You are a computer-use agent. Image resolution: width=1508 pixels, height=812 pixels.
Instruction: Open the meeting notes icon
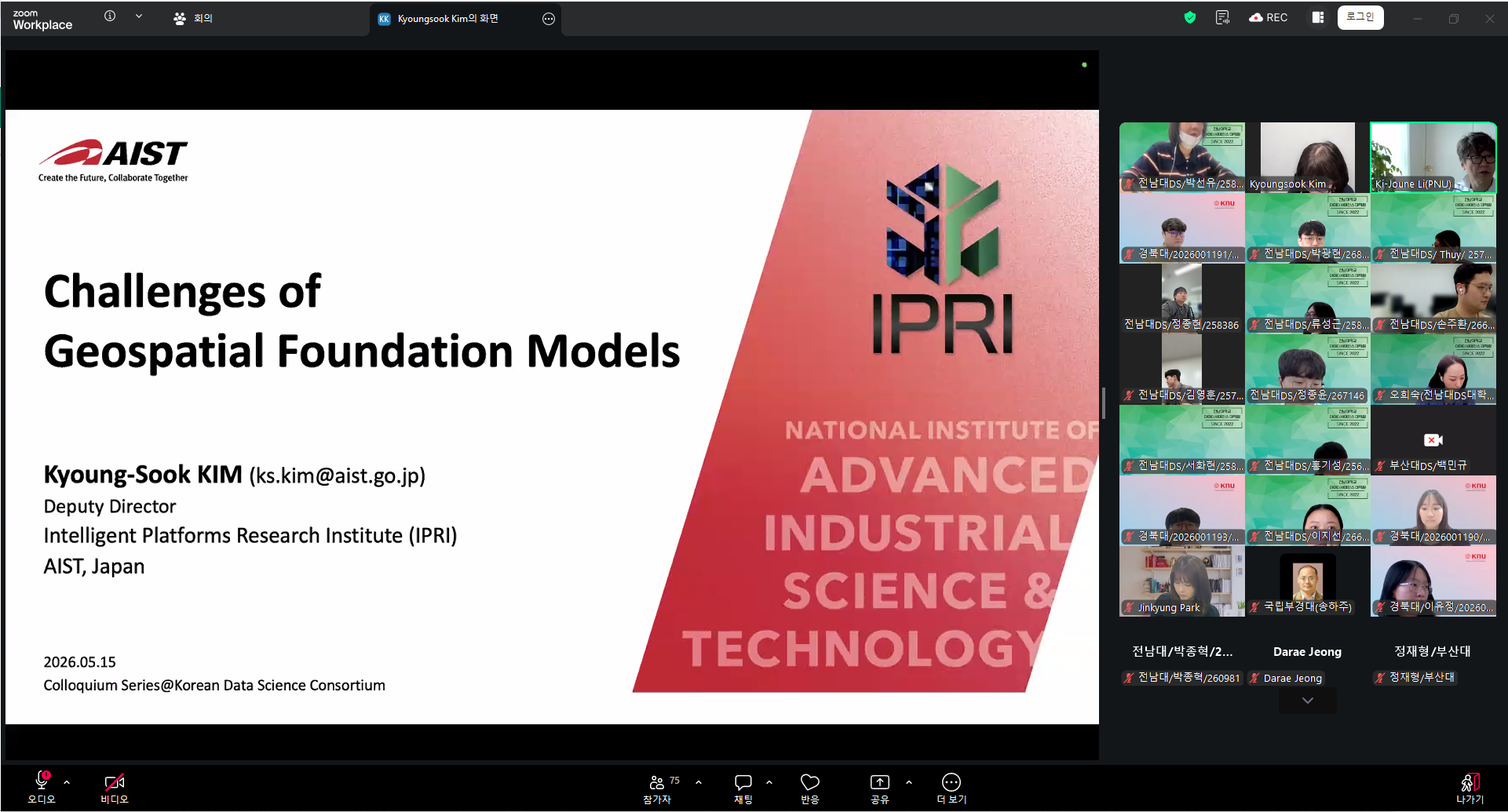tap(1222, 17)
